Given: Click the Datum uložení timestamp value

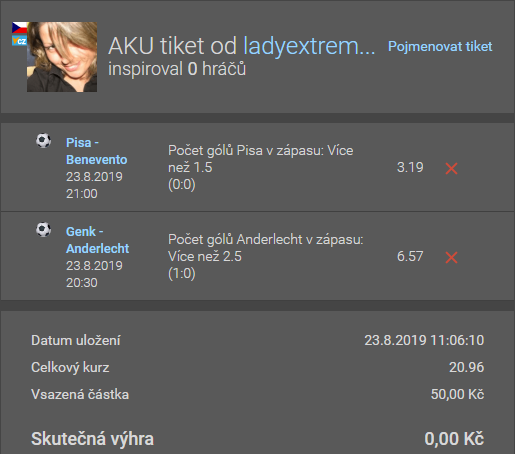Looking at the screenshot, I should coord(424,340).
